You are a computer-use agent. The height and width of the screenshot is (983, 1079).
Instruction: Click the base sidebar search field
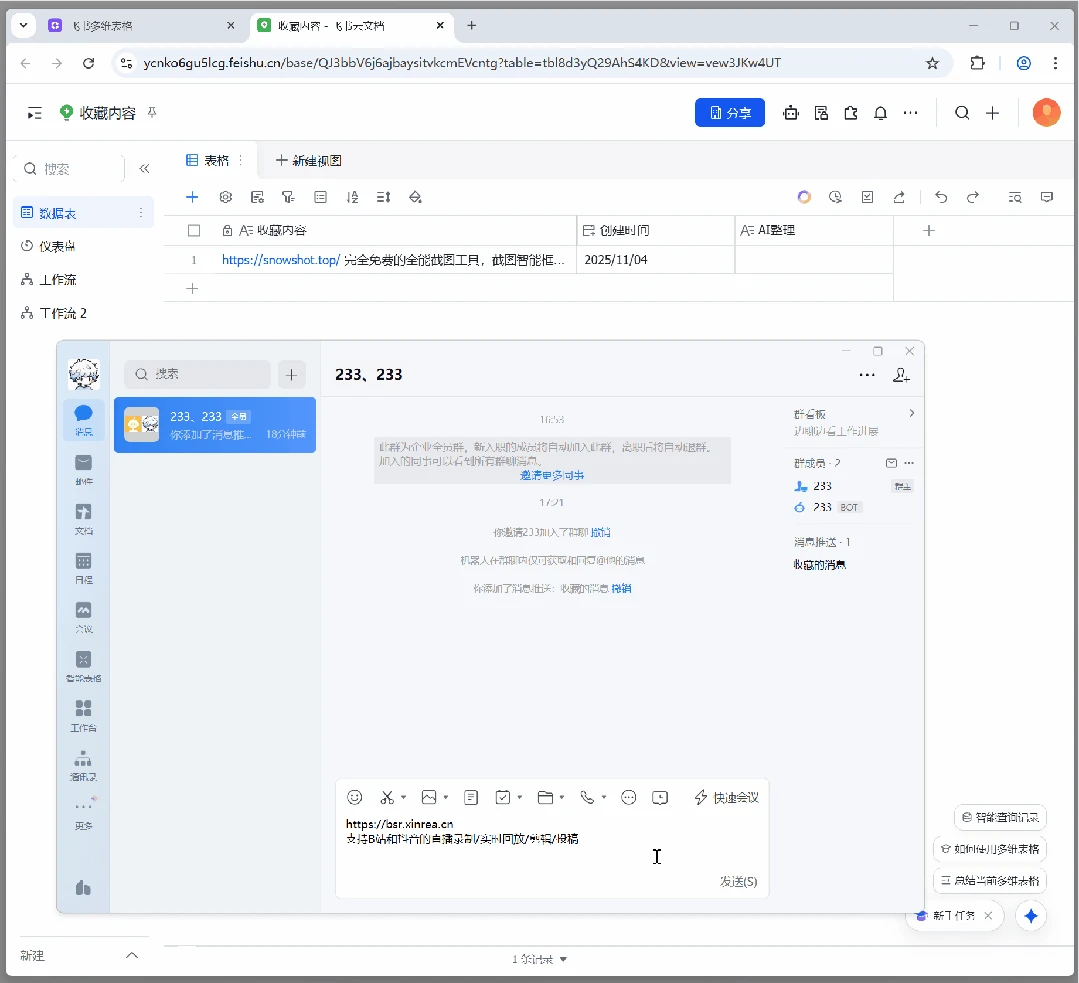(69, 169)
